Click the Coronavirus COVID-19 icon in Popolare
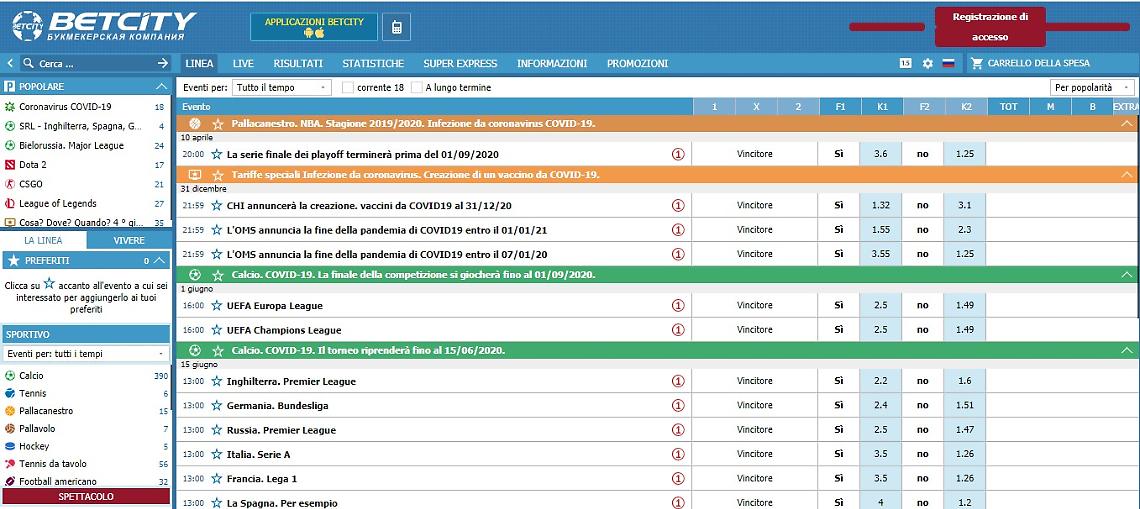 click(x=9, y=107)
